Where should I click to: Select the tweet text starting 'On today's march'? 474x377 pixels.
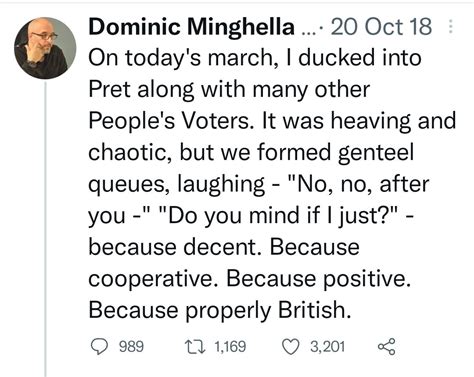tap(272, 184)
